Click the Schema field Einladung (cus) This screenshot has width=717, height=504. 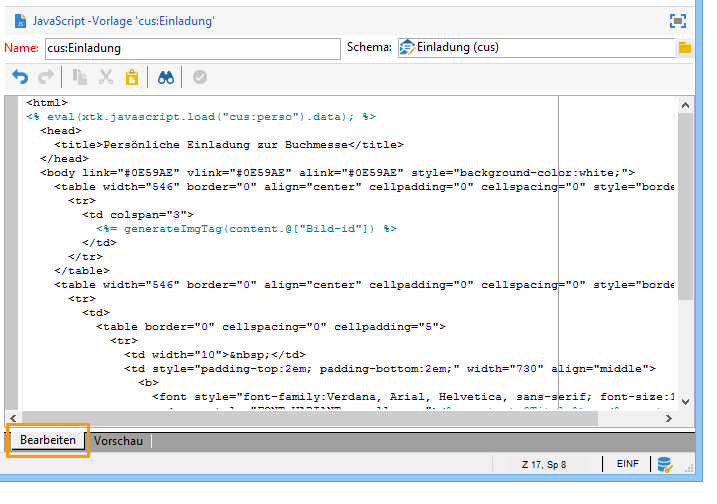coord(536,48)
